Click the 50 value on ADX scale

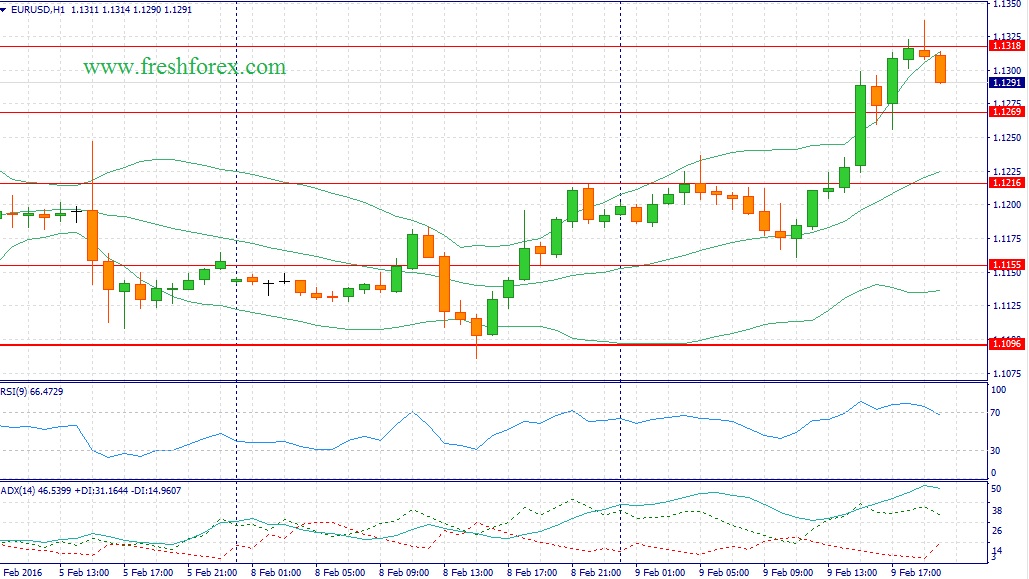(x=999, y=490)
